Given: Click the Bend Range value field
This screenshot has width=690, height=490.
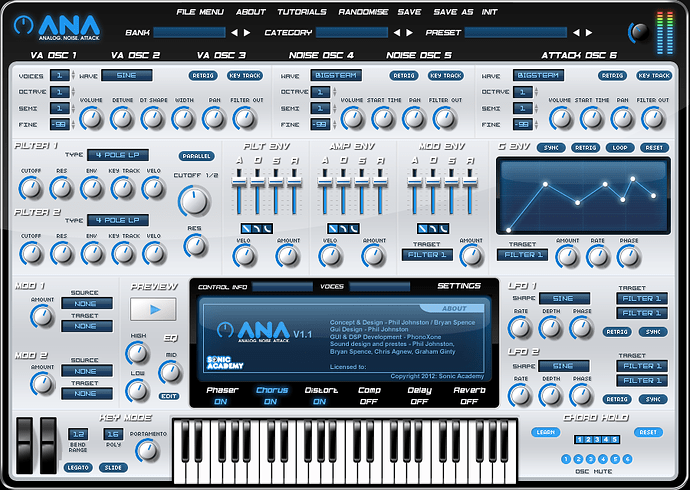Looking at the screenshot, I should [x=78, y=434].
